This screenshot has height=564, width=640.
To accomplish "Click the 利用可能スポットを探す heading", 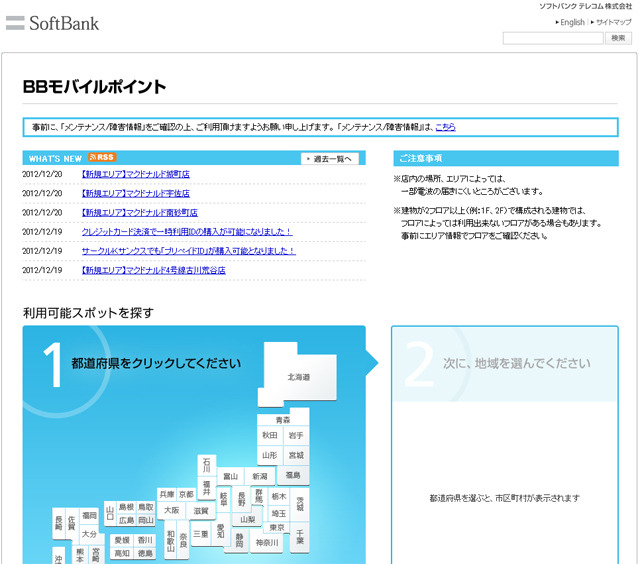I will [88, 313].
